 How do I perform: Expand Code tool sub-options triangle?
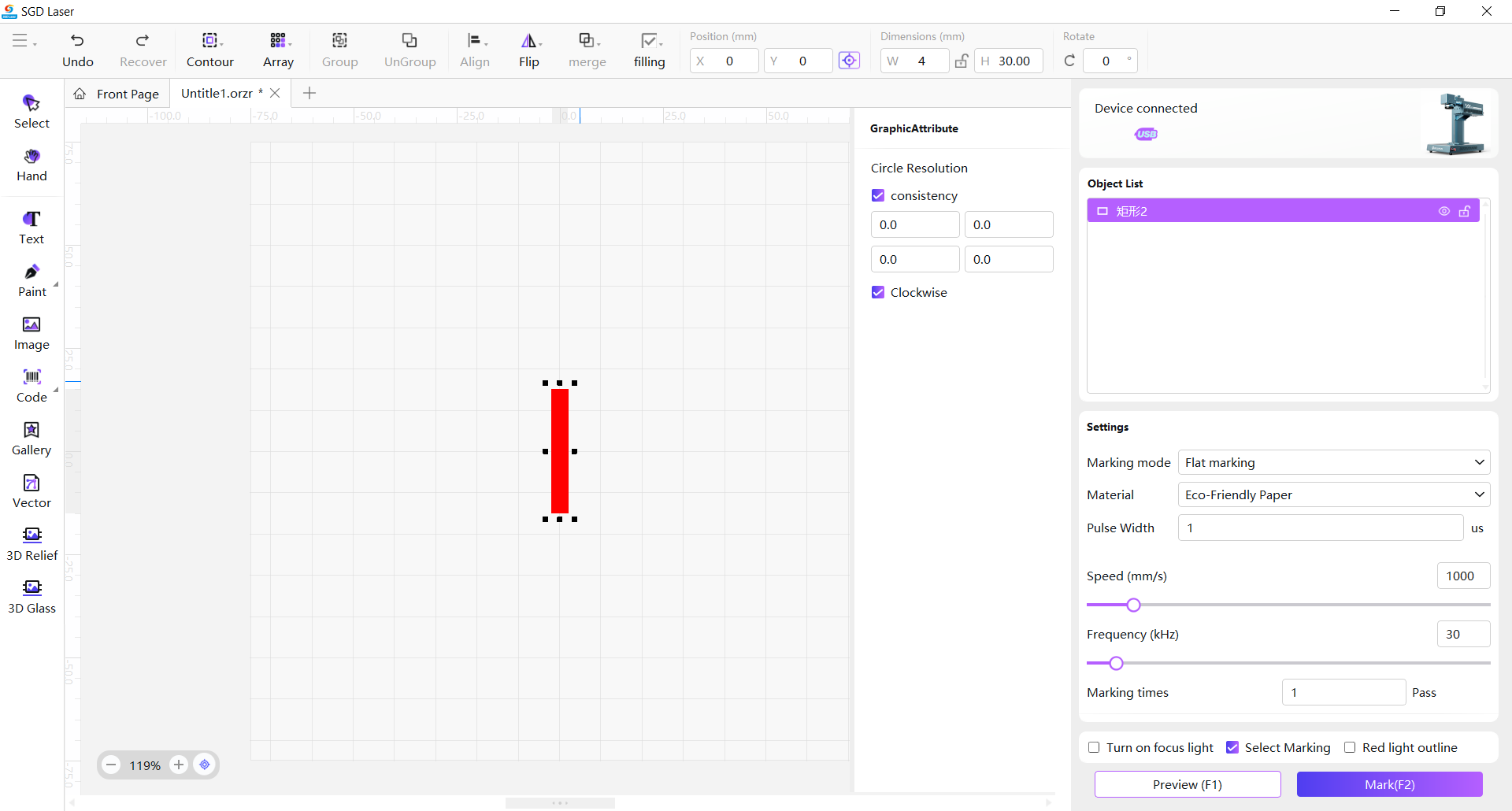point(56,390)
